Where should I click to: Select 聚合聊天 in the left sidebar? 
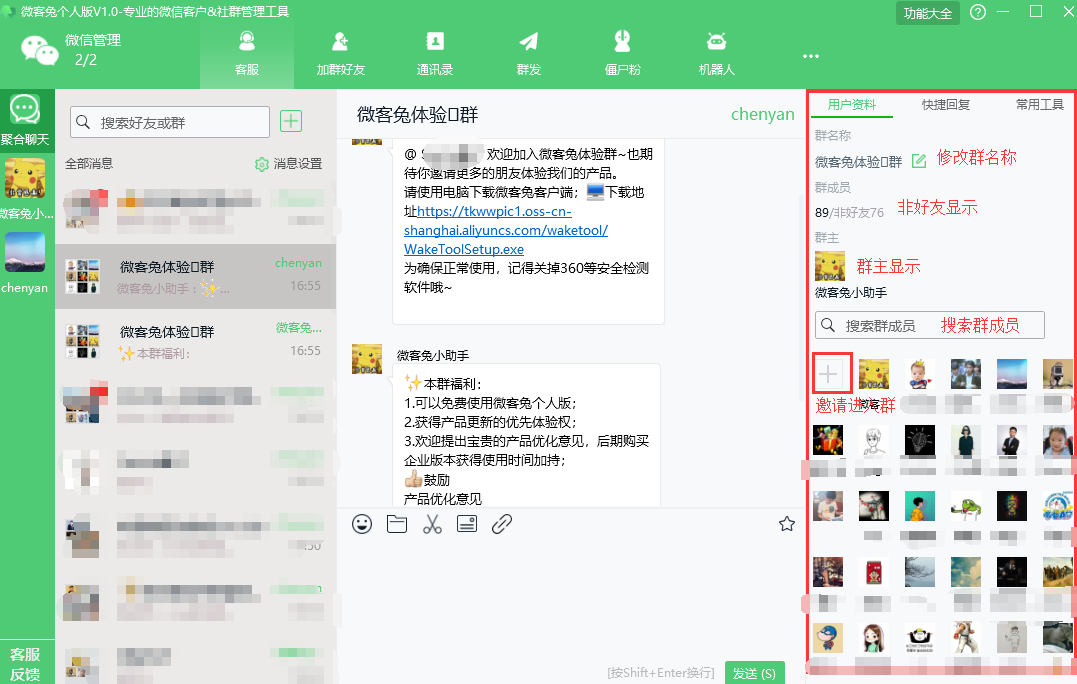(25, 121)
